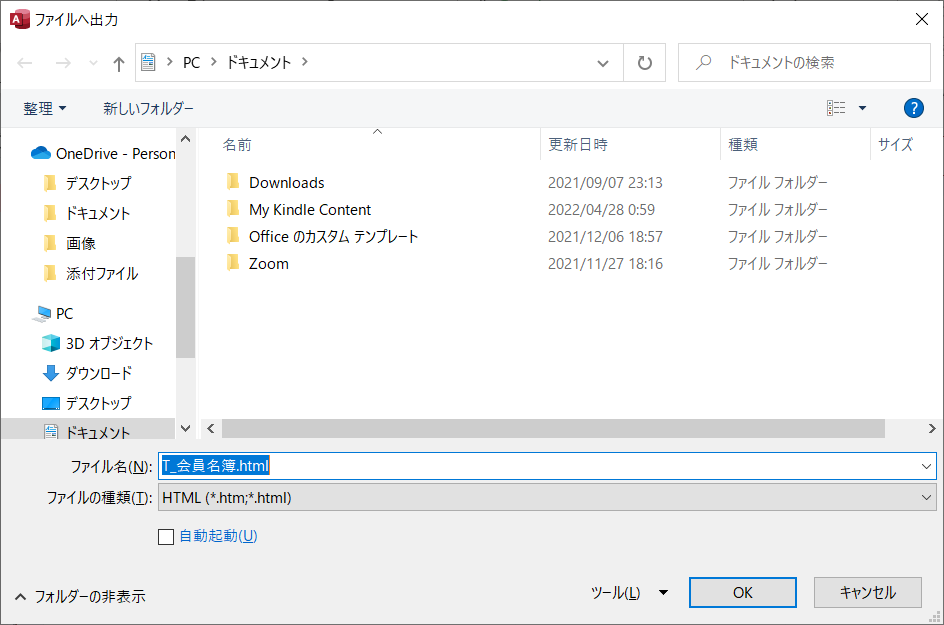This screenshot has width=944, height=625.
Task: Click the Access icon in the title bar
Action: point(17,18)
